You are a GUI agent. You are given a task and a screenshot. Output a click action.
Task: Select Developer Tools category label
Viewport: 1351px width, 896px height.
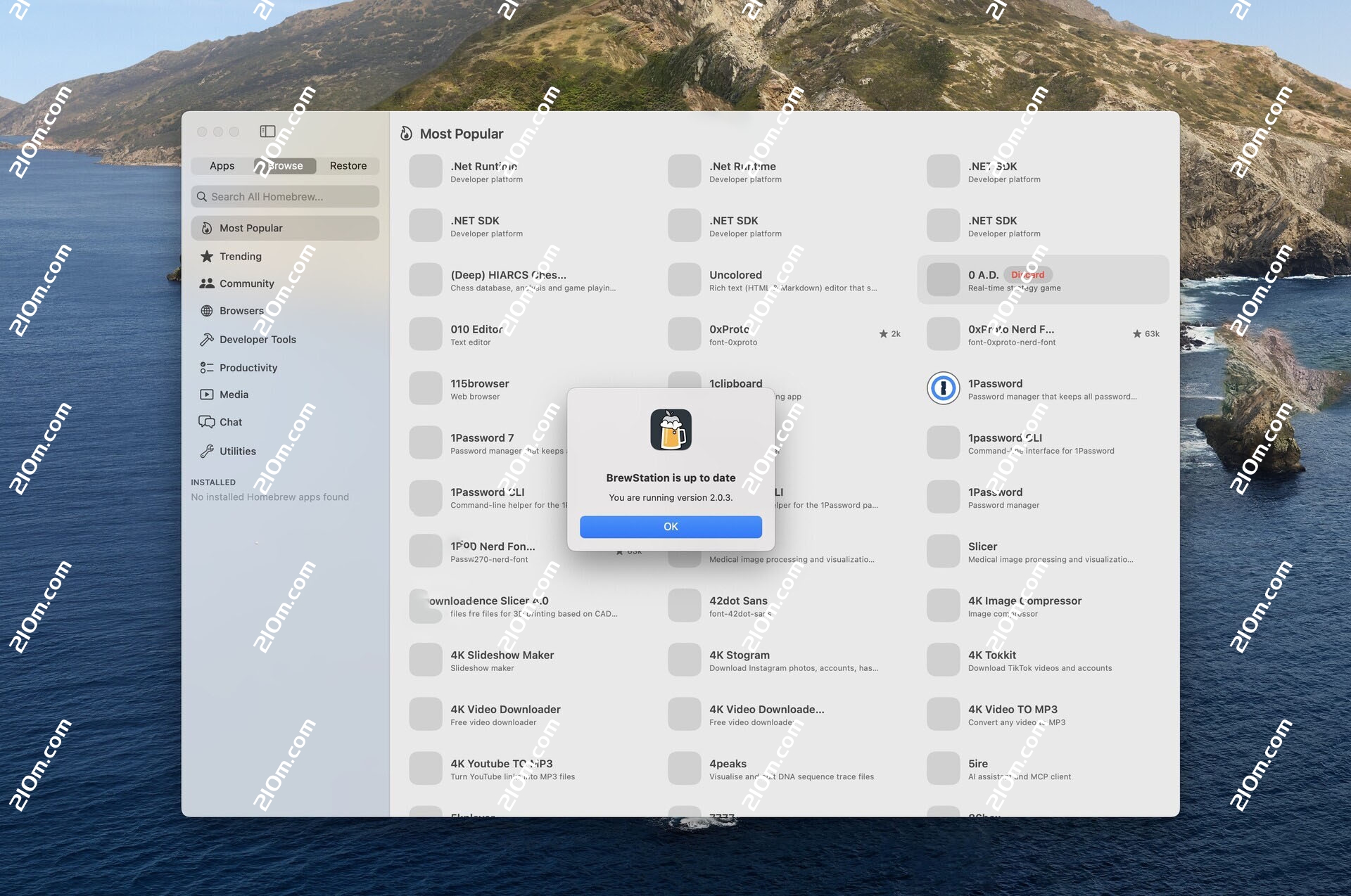tap(258, 339)
